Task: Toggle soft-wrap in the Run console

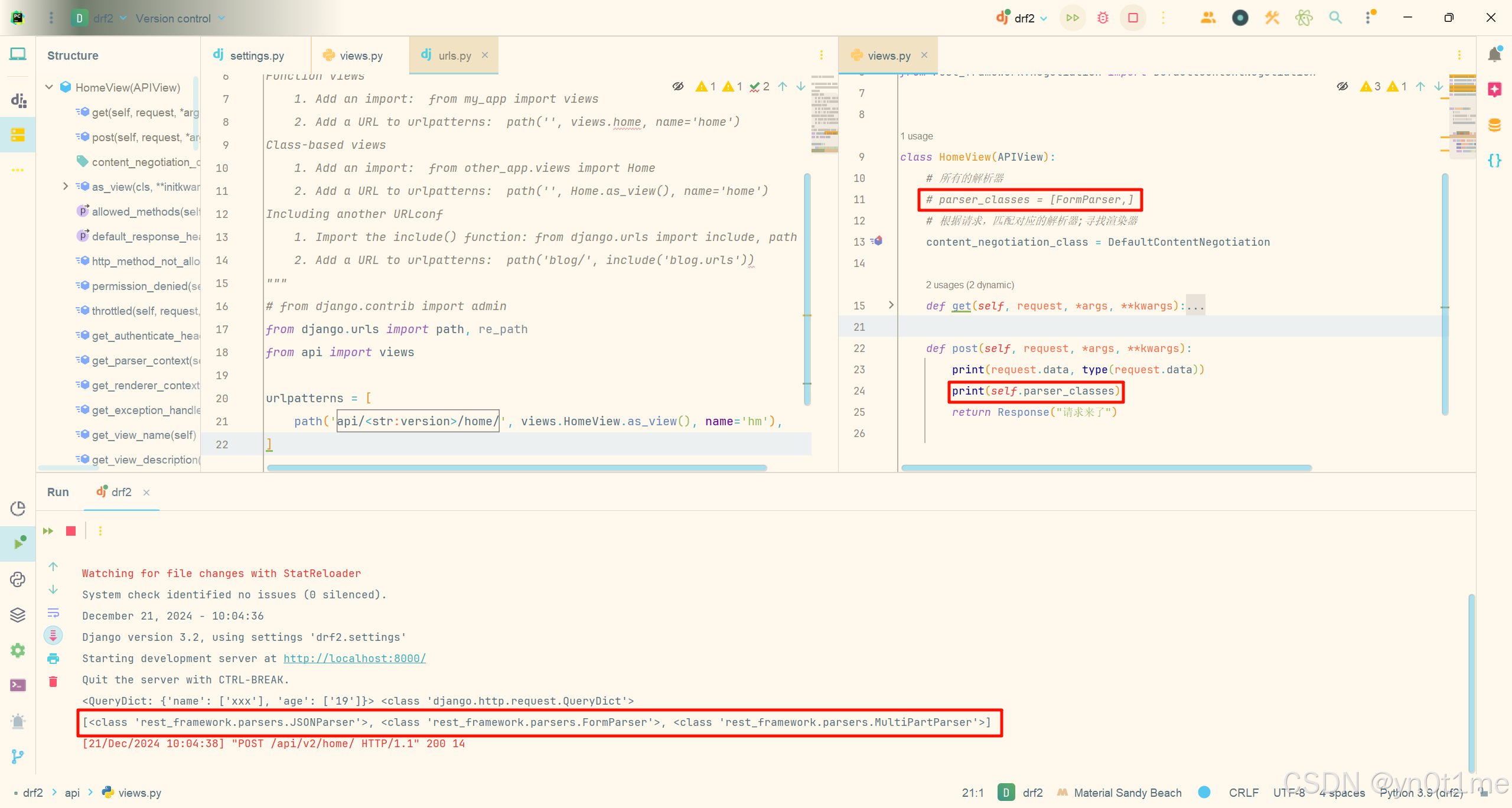Action: click(53, 612)
